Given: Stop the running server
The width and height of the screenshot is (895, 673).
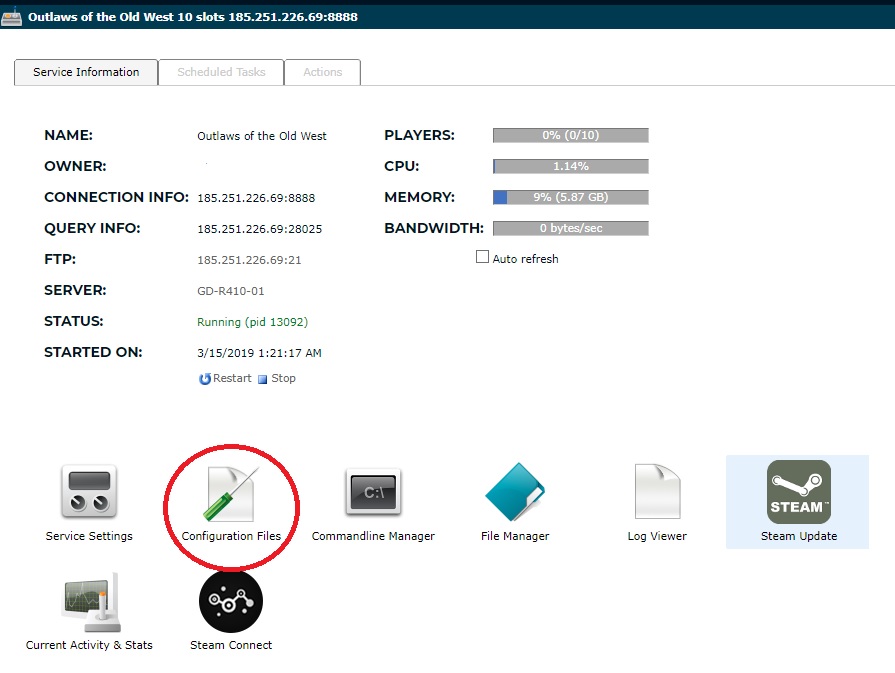Looking at the screenshot, I should click(277, 378).
